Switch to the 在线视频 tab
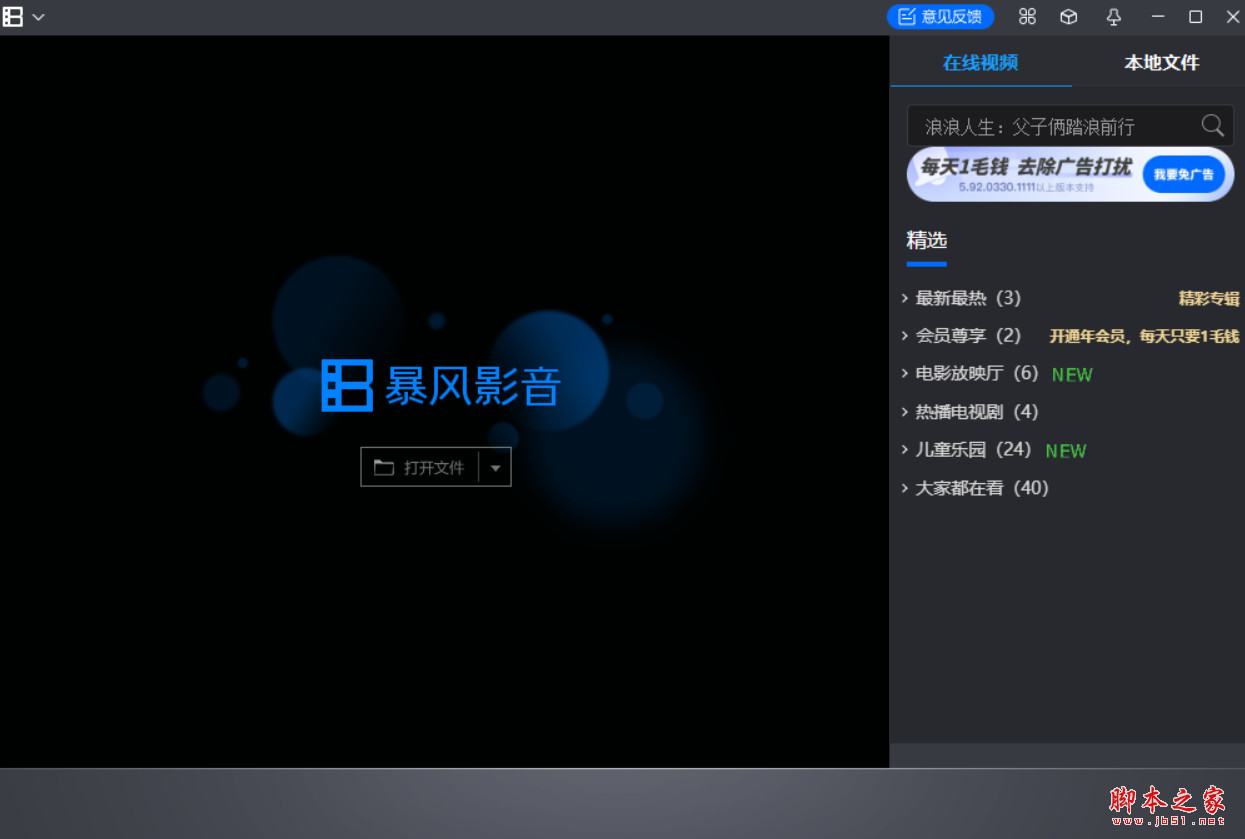 980,63
